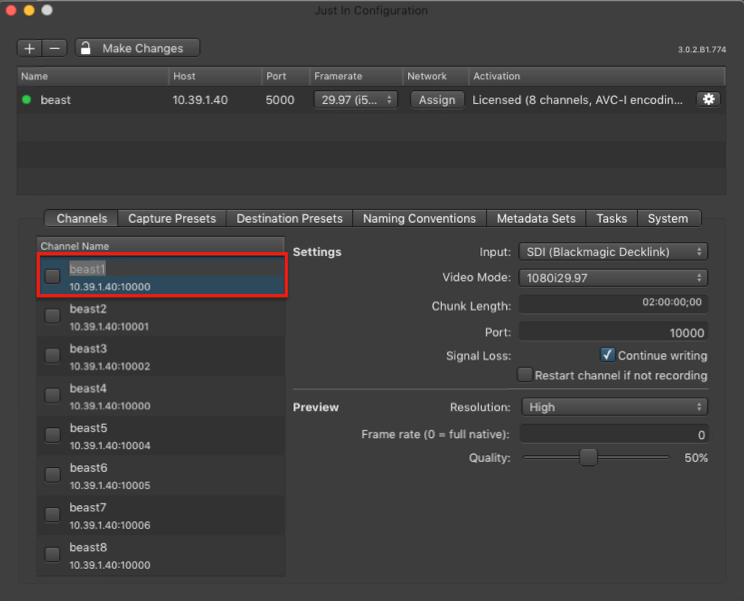
Task: Click the Activation column header
Action: [597, 76]
